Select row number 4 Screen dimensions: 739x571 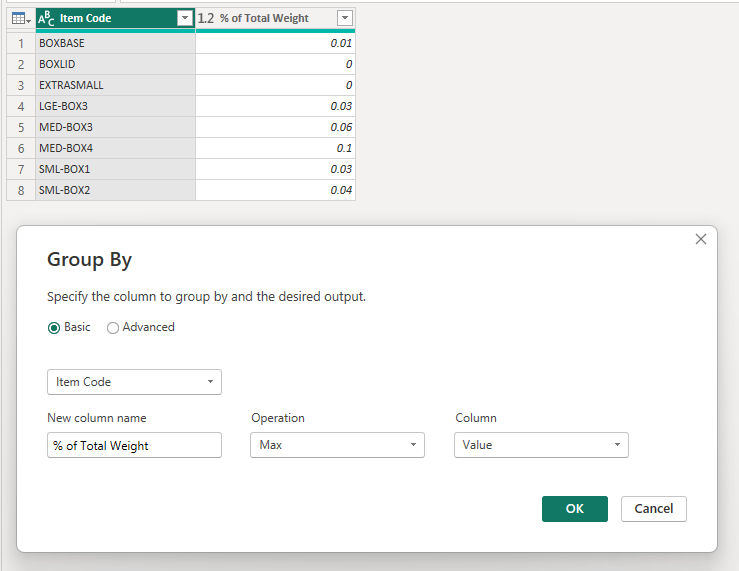(x=21, y=106)
